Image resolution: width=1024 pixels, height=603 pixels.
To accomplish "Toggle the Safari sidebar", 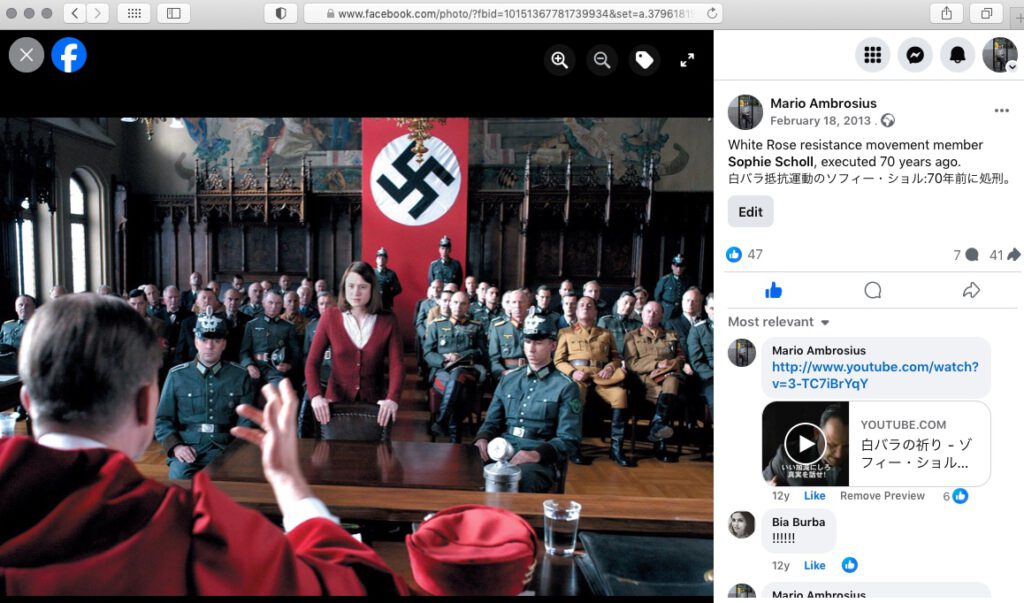I will 174,13.
